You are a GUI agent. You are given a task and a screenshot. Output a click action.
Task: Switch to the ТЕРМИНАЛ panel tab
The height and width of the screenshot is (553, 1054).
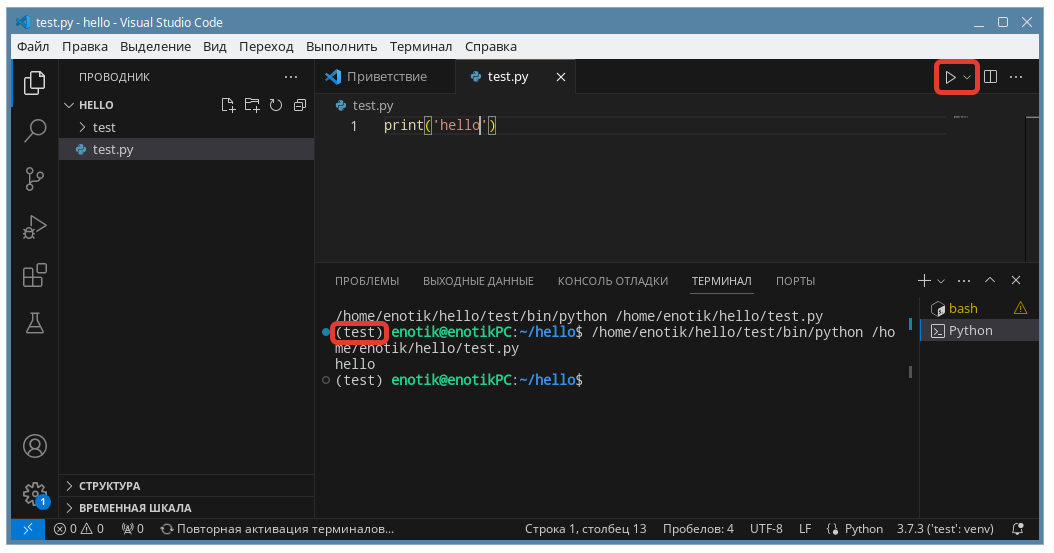(721, 281)
